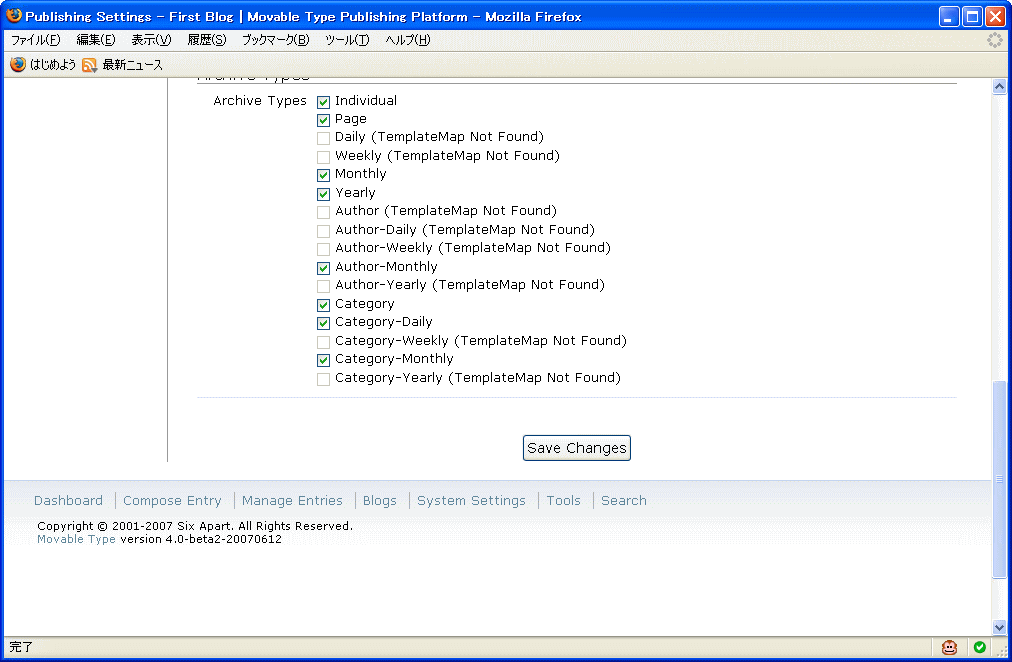Toggle the Author-Yearly checkbox
This screenshot has width=1012, height=662.
click(x=323, y=286)
